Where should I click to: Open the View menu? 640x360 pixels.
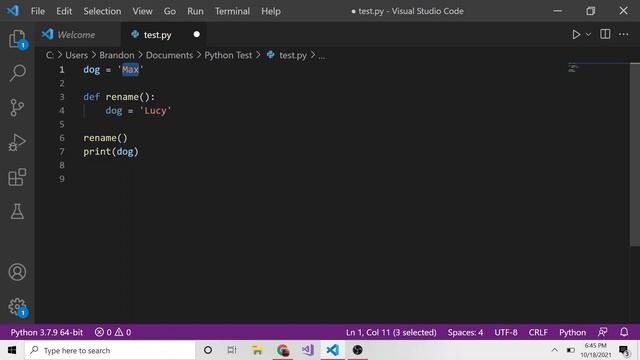coord(142,11)
